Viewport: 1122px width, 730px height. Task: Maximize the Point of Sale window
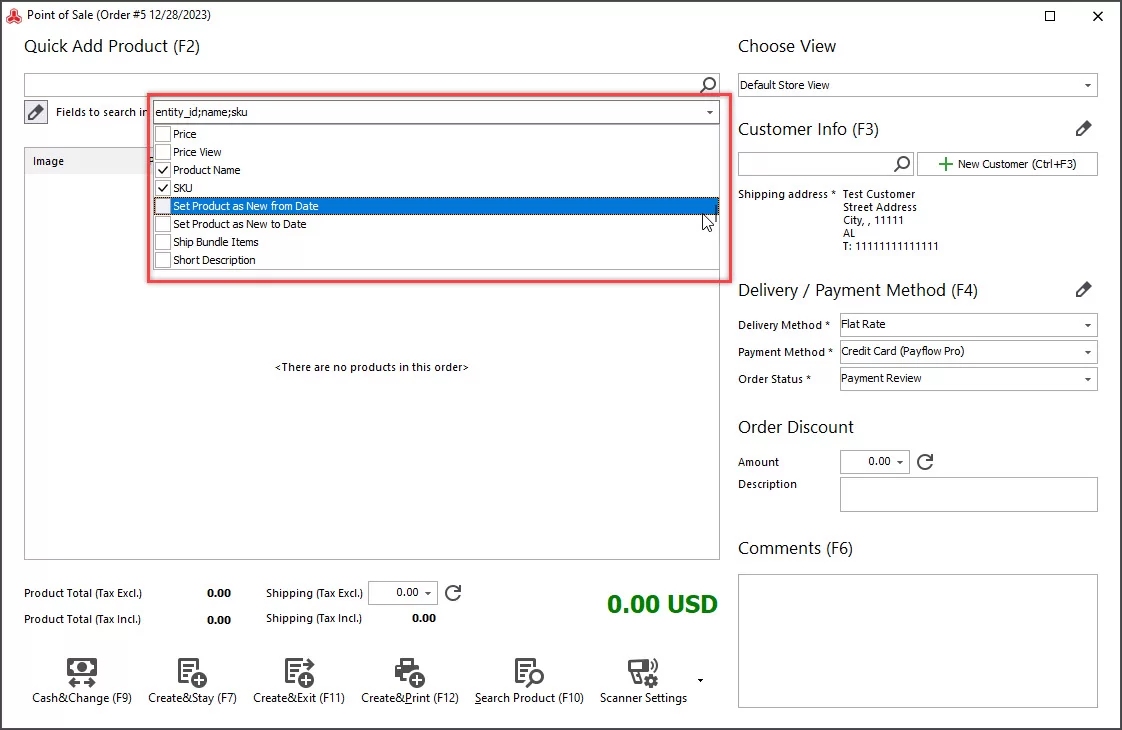(1050, 16)
